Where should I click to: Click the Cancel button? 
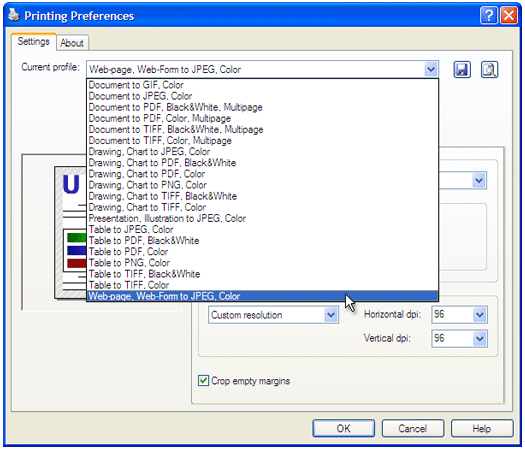click(x=412, y=428)
